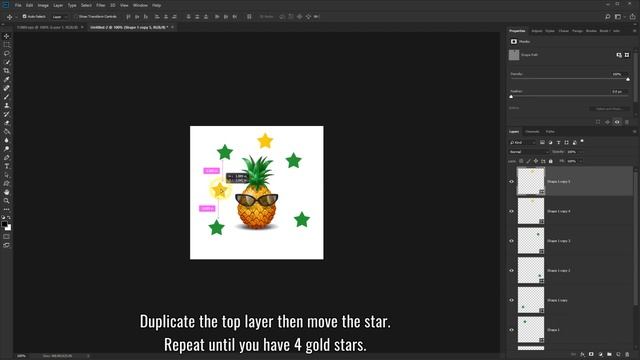This screenshot has width=640, height=360.
Task: Hide the Shape 1 copy layer
Action: tap(511, 300)
